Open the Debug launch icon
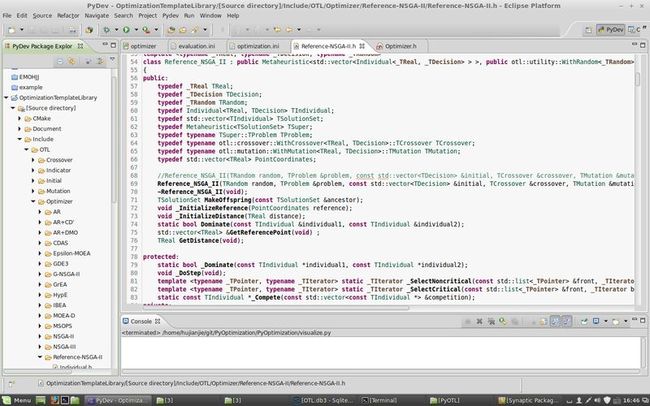 pyautogui.click(x=107, y=30)
